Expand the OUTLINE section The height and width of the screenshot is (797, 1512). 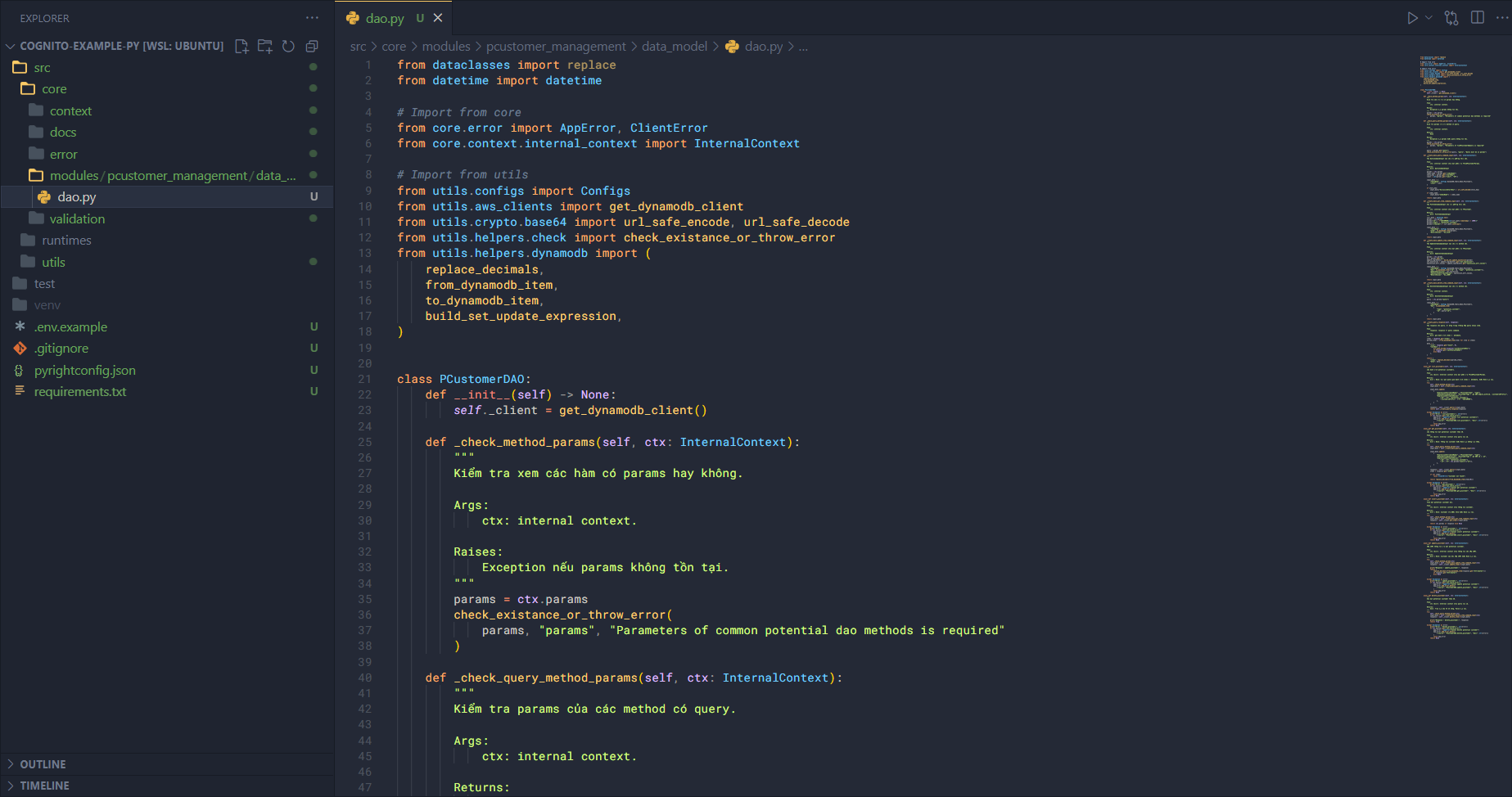(x=43, y=764)
